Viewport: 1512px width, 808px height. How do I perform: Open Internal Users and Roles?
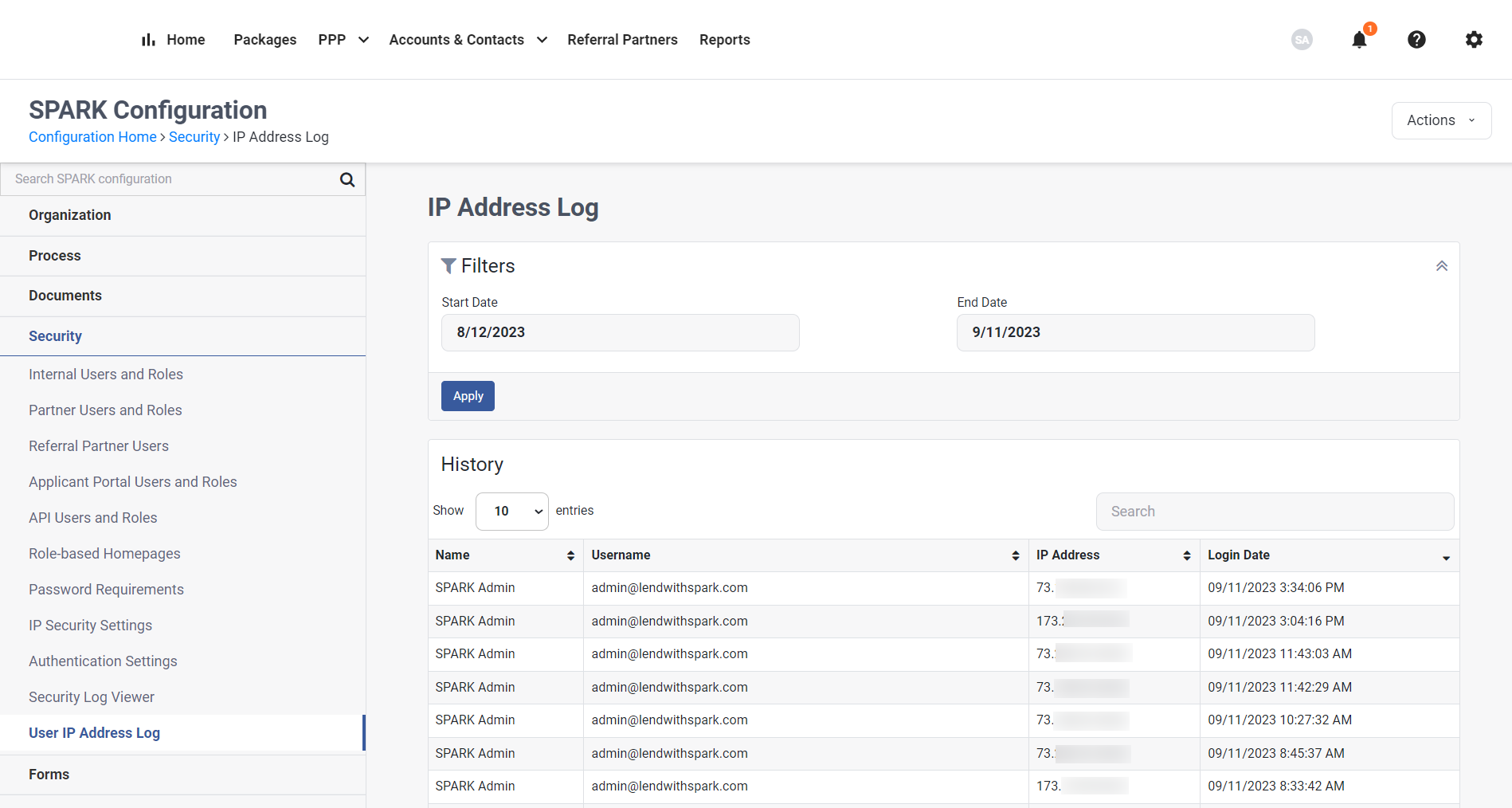coord(106,375)
